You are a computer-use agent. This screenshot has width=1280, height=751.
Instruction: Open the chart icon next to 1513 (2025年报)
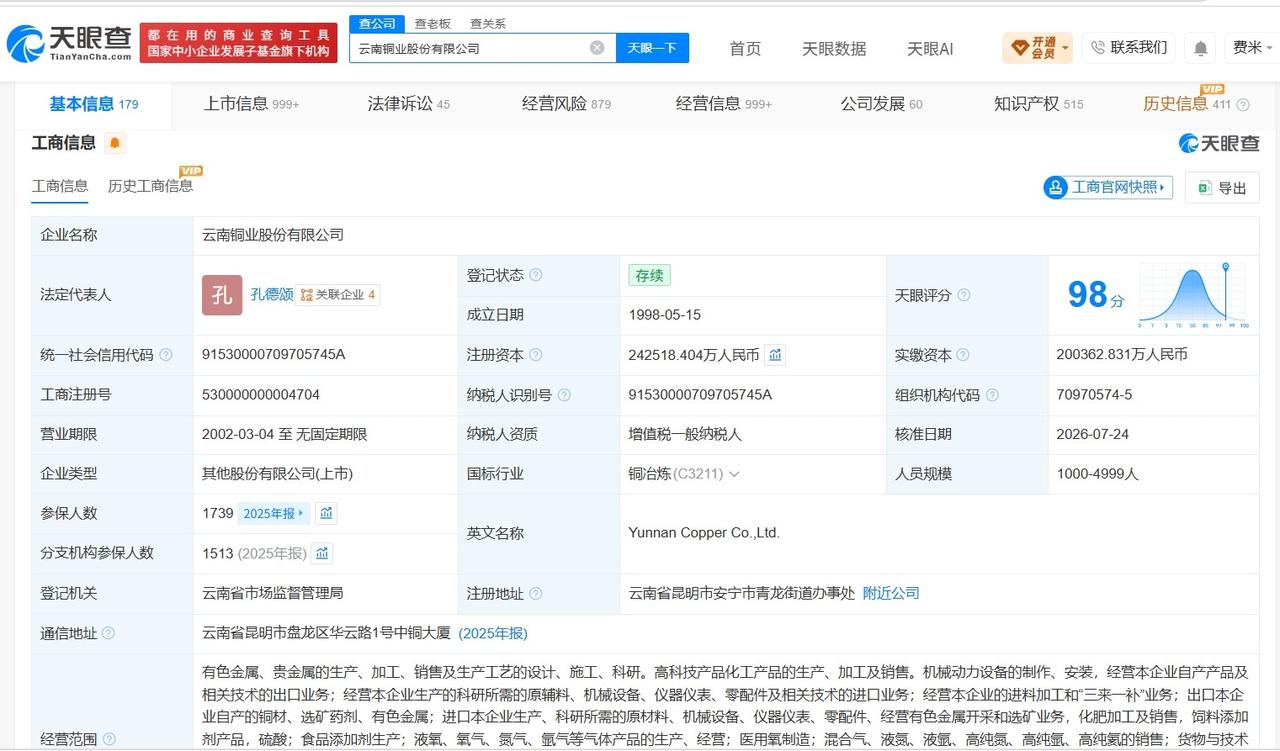[x=321, y=553]
